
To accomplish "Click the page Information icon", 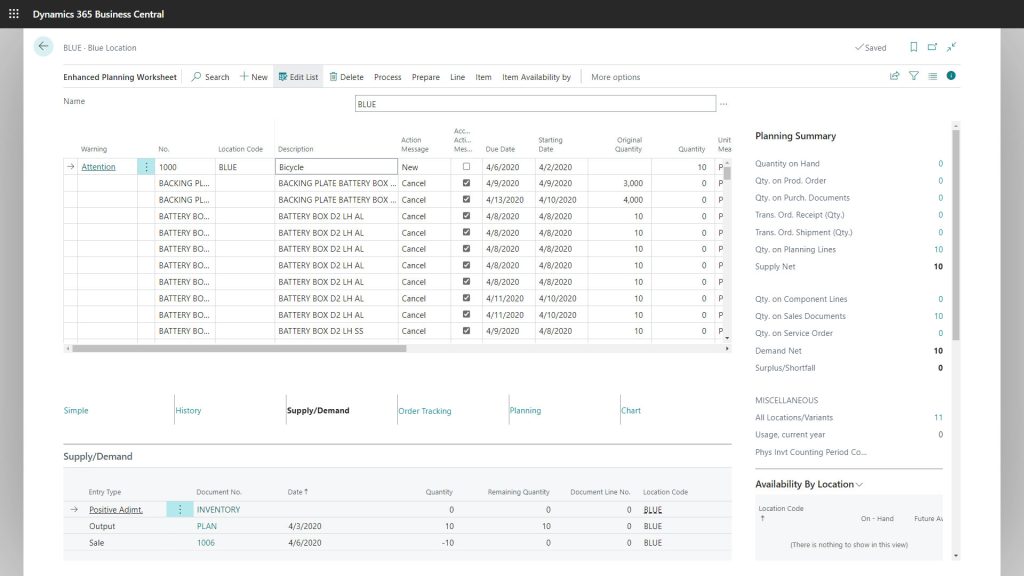I will (x=949, y=77).
